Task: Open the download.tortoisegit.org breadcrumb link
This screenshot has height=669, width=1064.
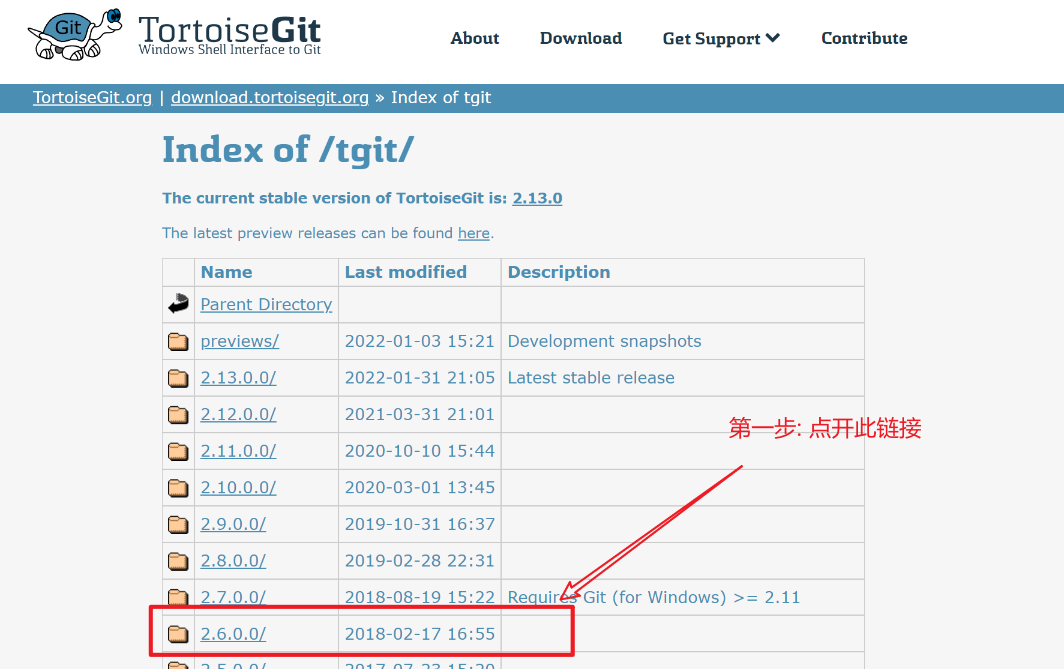Action: (270, 98)
